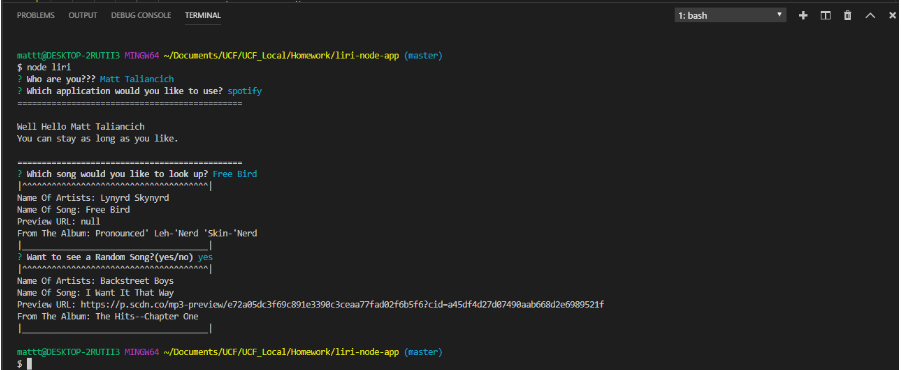
Task: Split the terminal with split icon
Action: pyautogui.click(x=825, y=16)
